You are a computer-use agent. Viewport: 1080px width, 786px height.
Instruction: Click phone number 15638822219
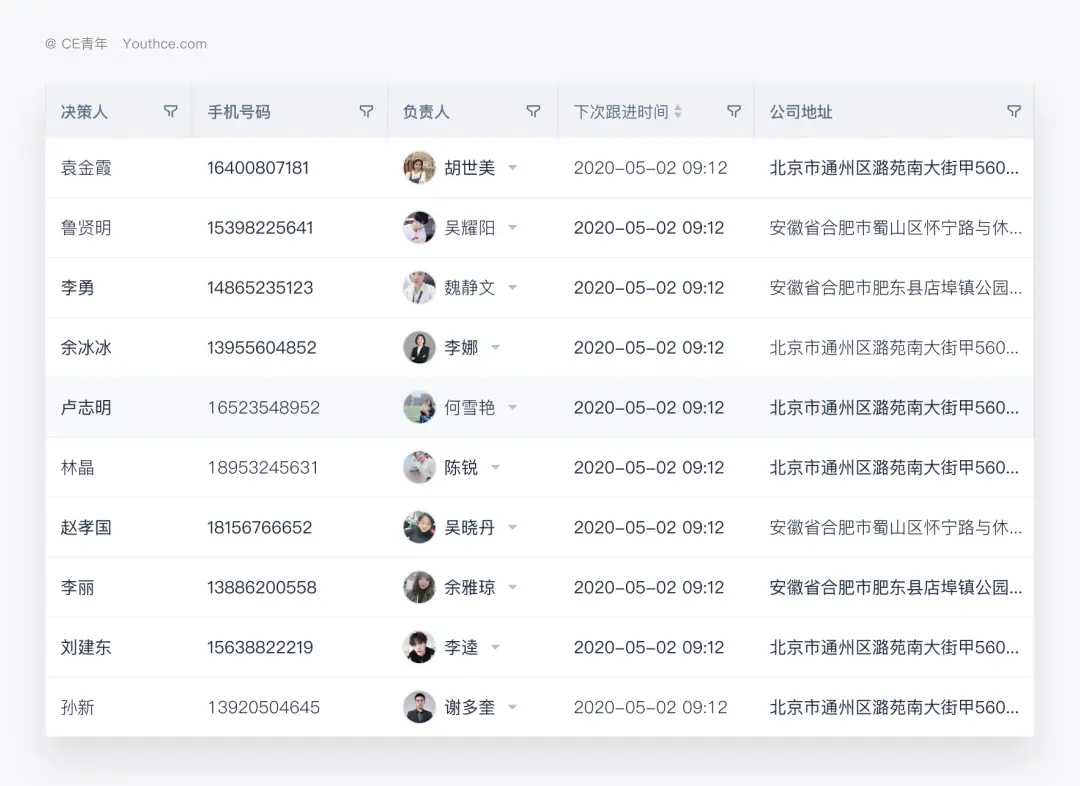point(260,647)
